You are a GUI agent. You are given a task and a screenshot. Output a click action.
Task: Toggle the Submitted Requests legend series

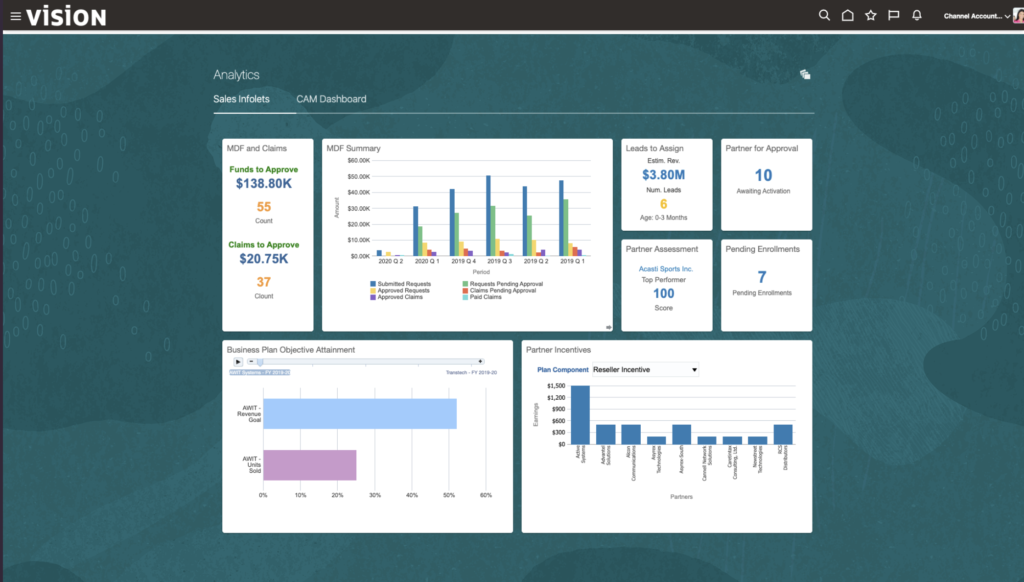(x=404, y=284)
